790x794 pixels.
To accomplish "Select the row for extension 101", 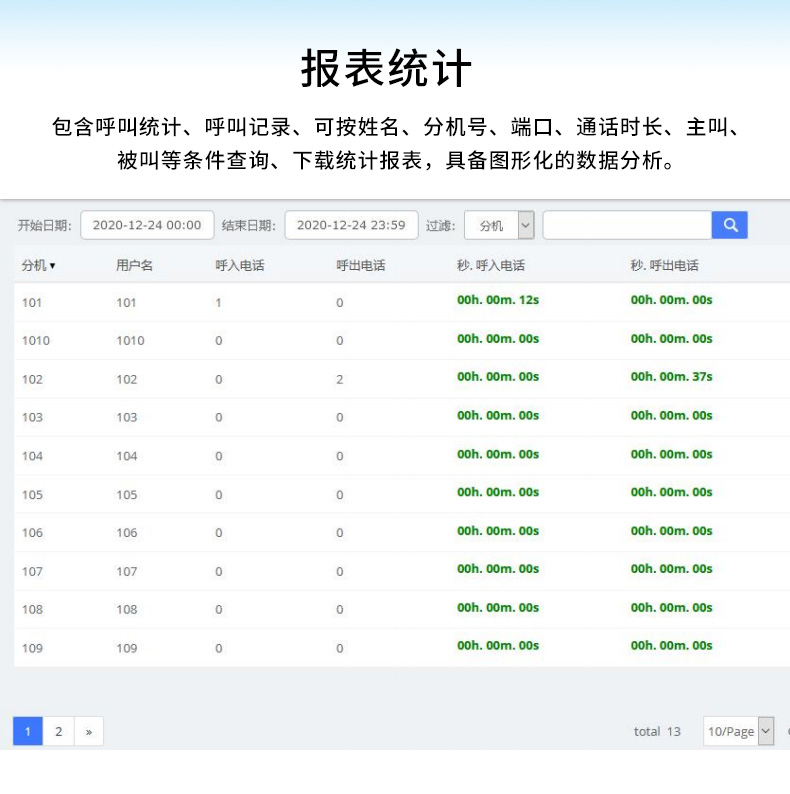I will point(32,302).
